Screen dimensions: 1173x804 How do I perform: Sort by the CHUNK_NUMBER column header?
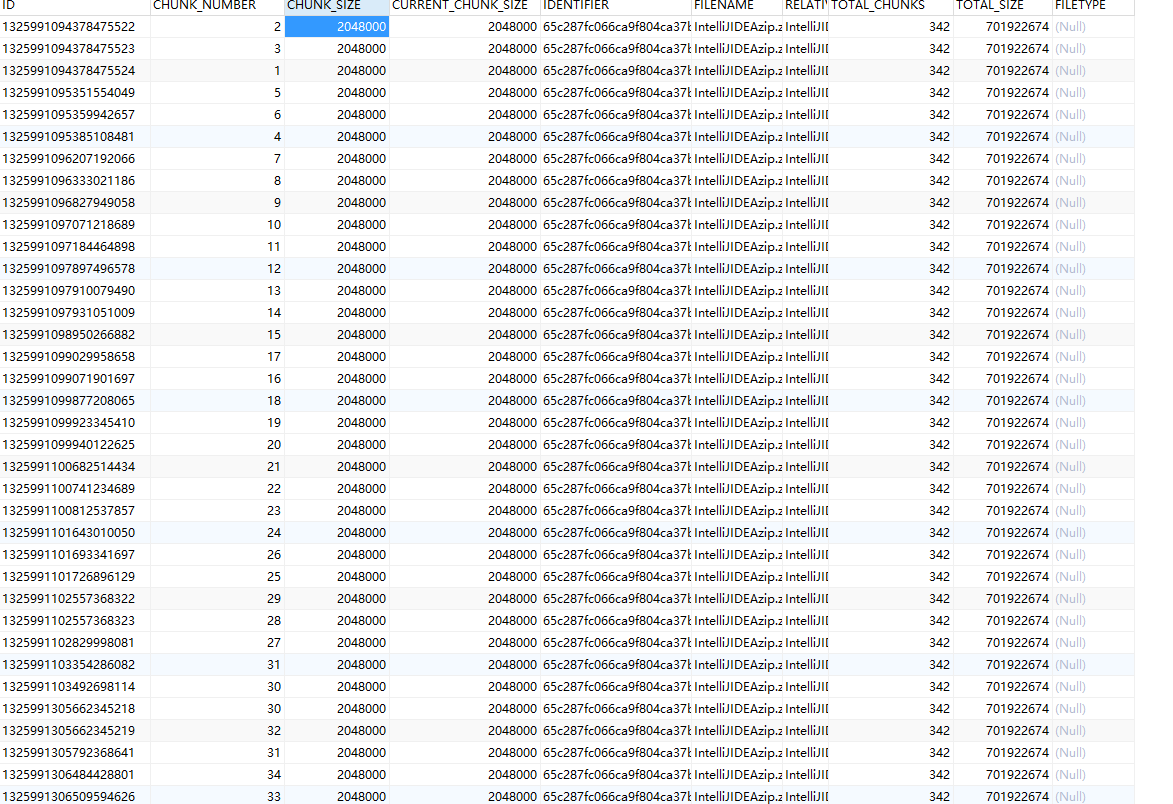[217, 6]
